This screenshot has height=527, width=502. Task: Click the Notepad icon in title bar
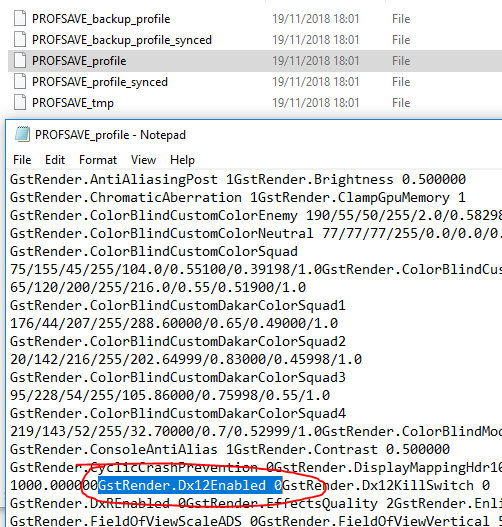point(22,134)
